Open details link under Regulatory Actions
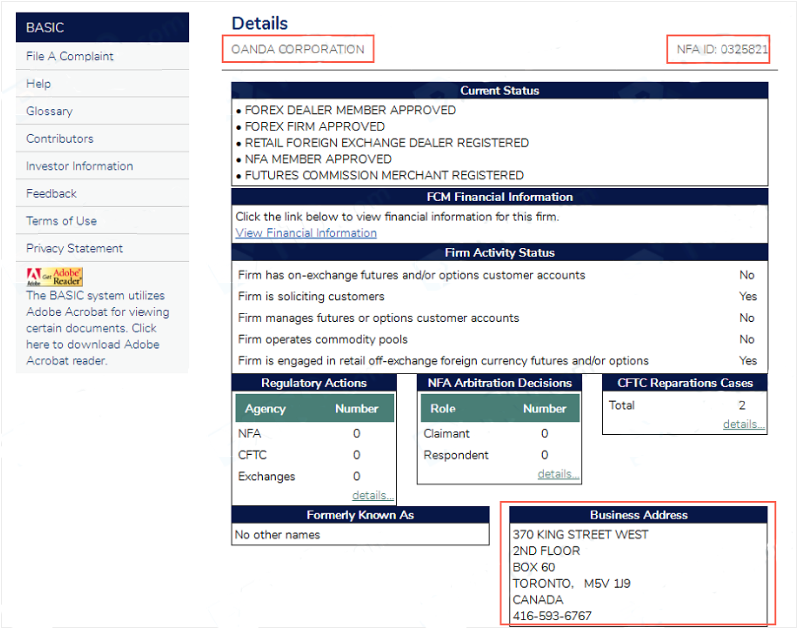 coord(373,495)
